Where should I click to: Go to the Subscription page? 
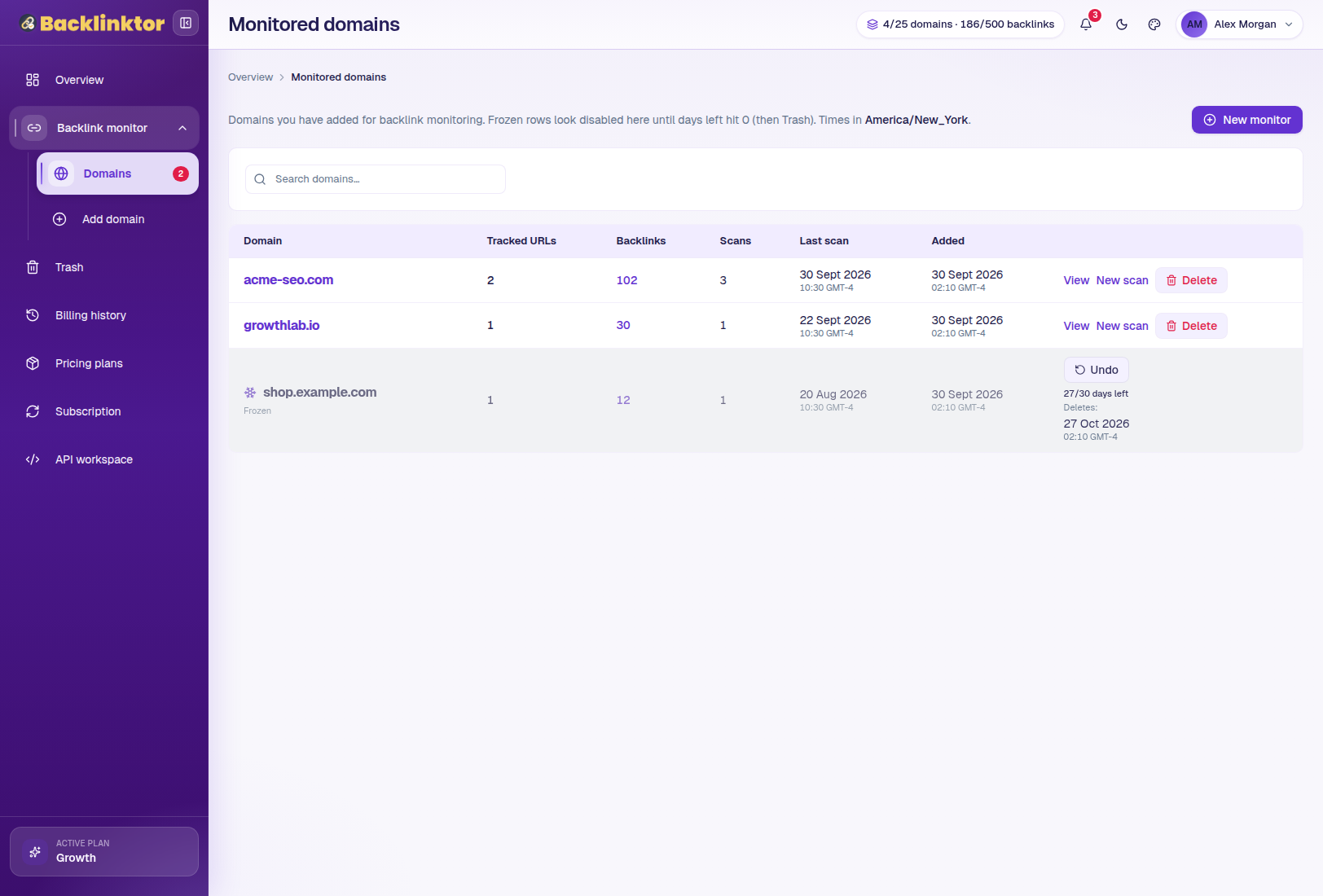point(104,411)
